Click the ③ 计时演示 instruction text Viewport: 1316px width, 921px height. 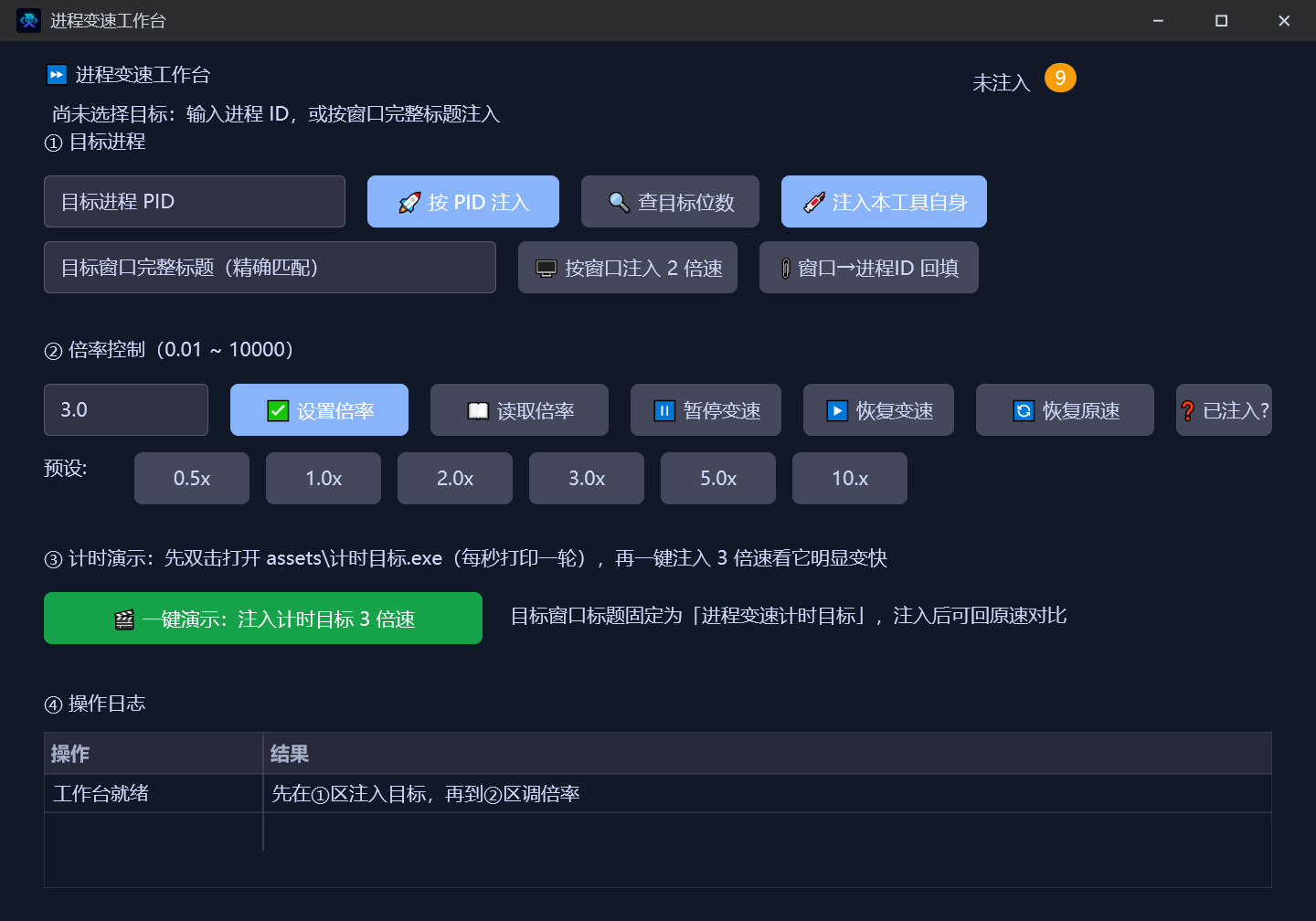[465, 558]
